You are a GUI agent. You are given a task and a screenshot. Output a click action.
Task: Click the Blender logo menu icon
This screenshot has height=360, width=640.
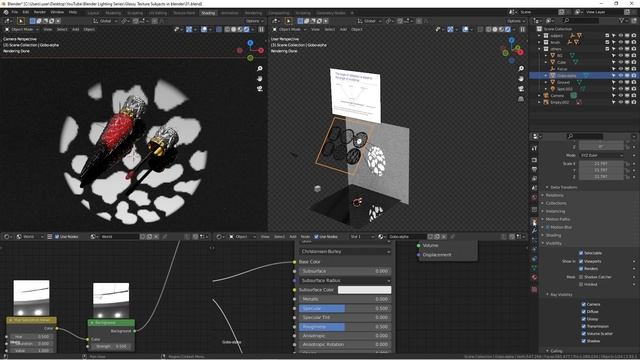point(6,12)
